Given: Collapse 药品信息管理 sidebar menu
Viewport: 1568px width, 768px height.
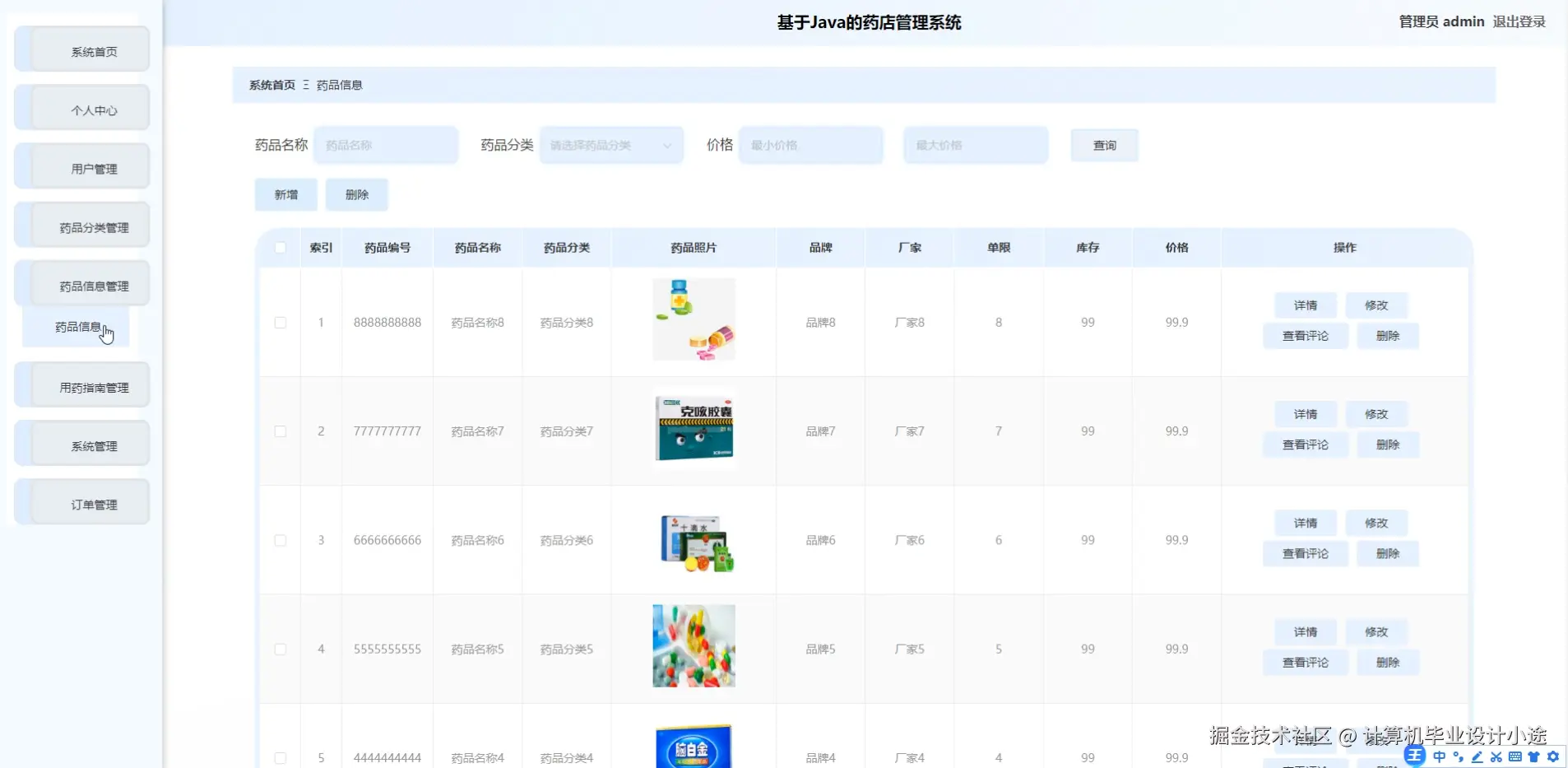Looking at the screenshot, I should coord(82,284).
